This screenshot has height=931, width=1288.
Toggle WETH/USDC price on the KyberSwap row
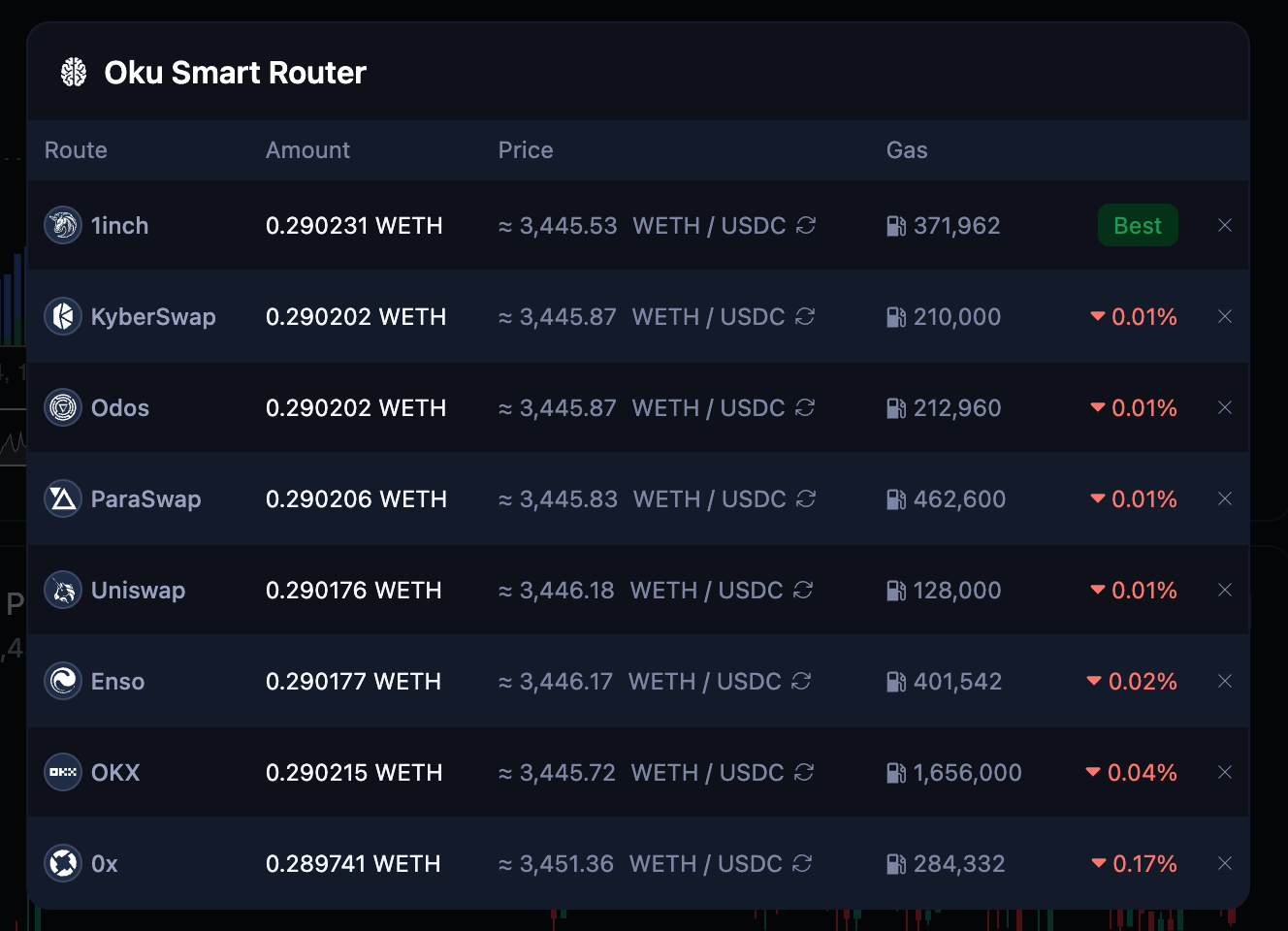[806, 316]
